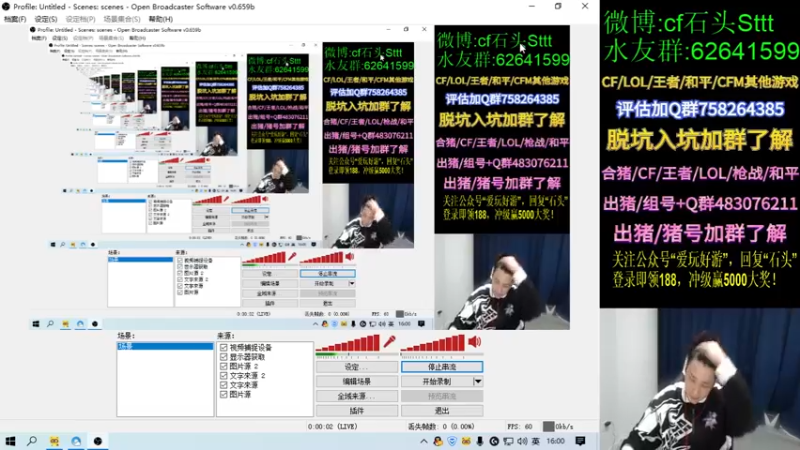The width and height of the screenshot is (800, 450).
Task: Open the network tray icon
Action: 508,441
